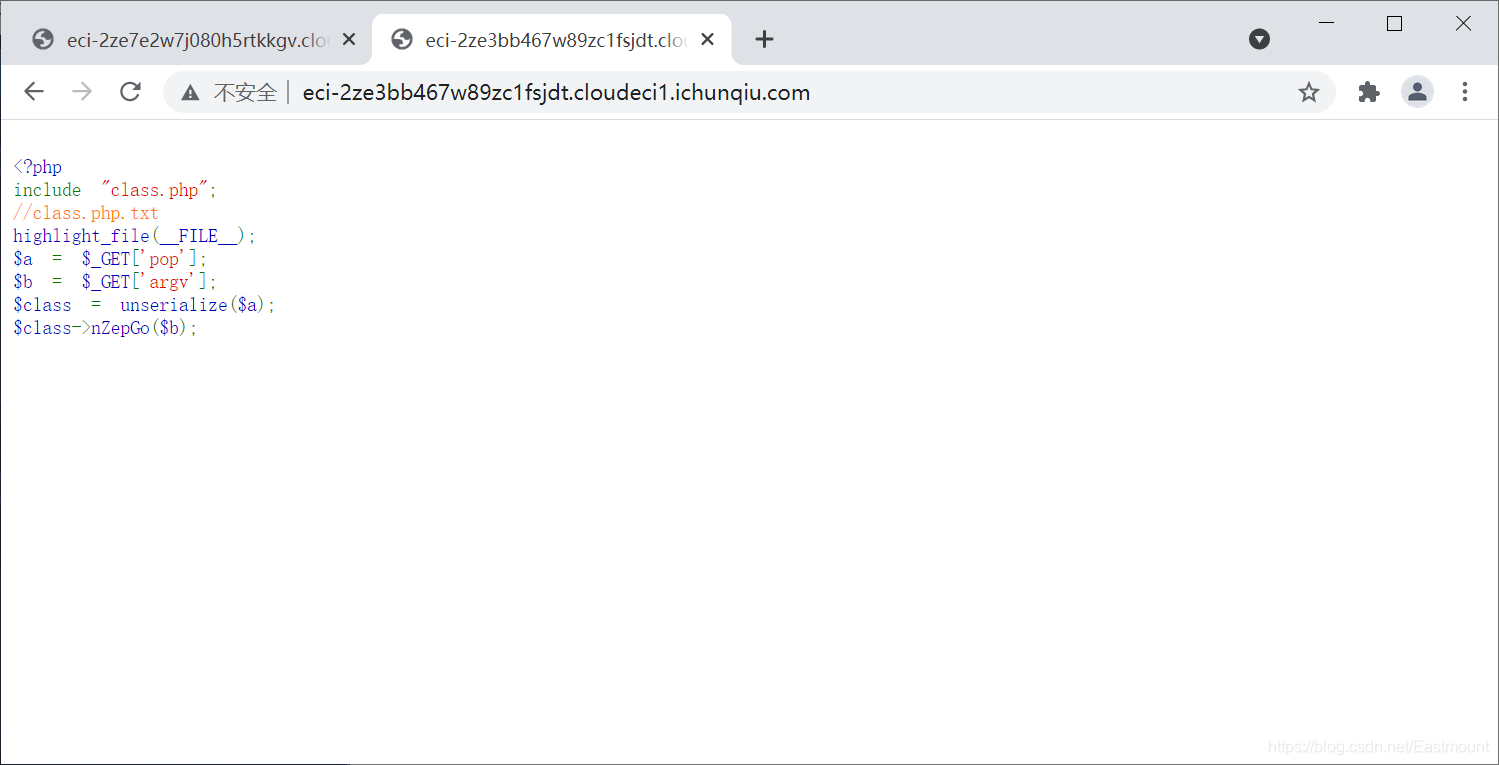Click the $b = $_GET['argv'] line

click(115, 282)
